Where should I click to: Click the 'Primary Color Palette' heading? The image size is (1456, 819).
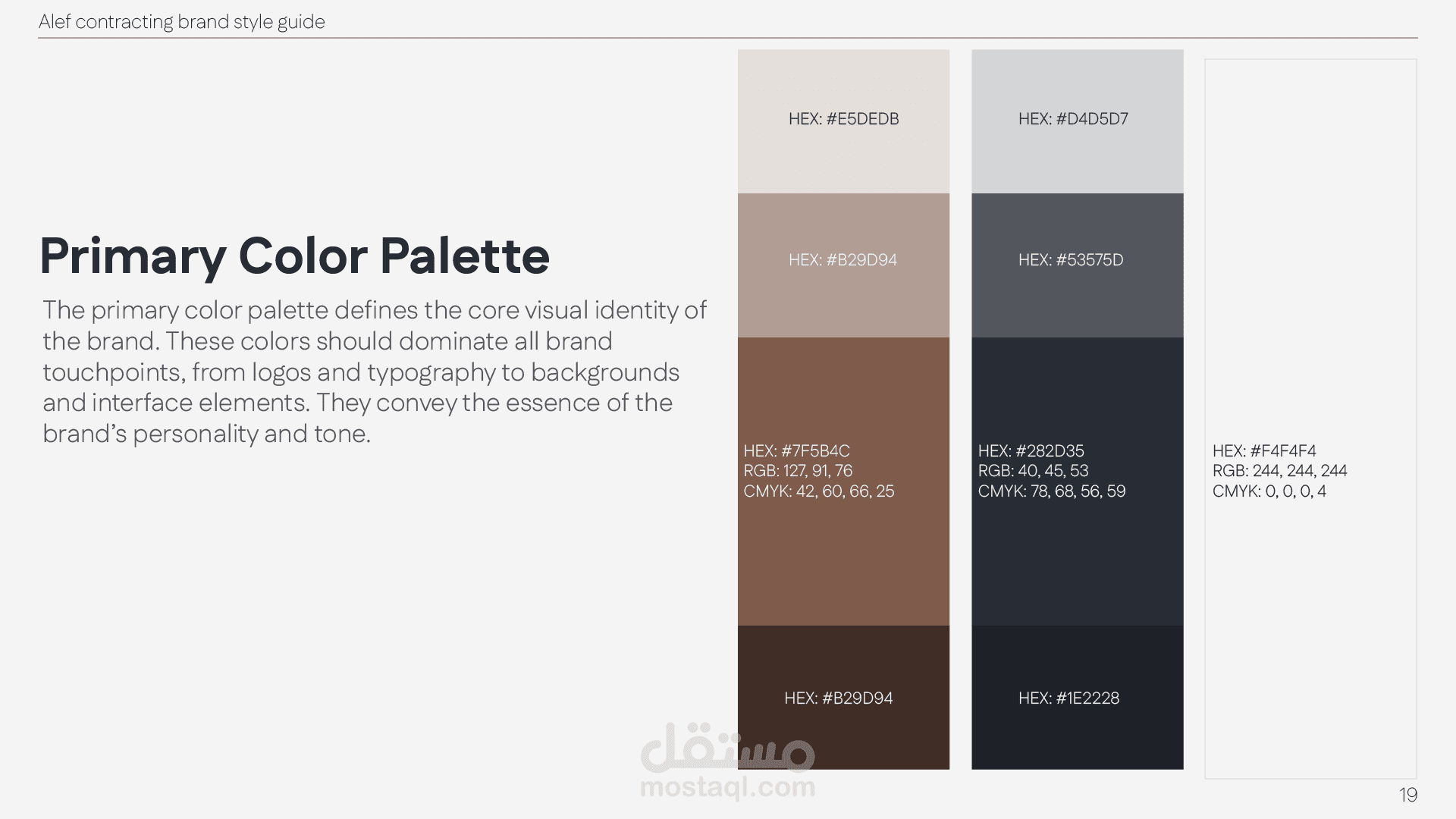tap(294, 256)
